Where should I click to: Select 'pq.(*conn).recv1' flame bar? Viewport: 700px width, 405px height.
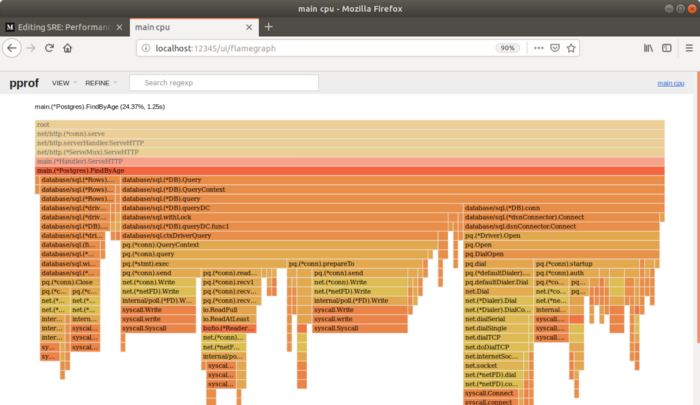point(231,282)
